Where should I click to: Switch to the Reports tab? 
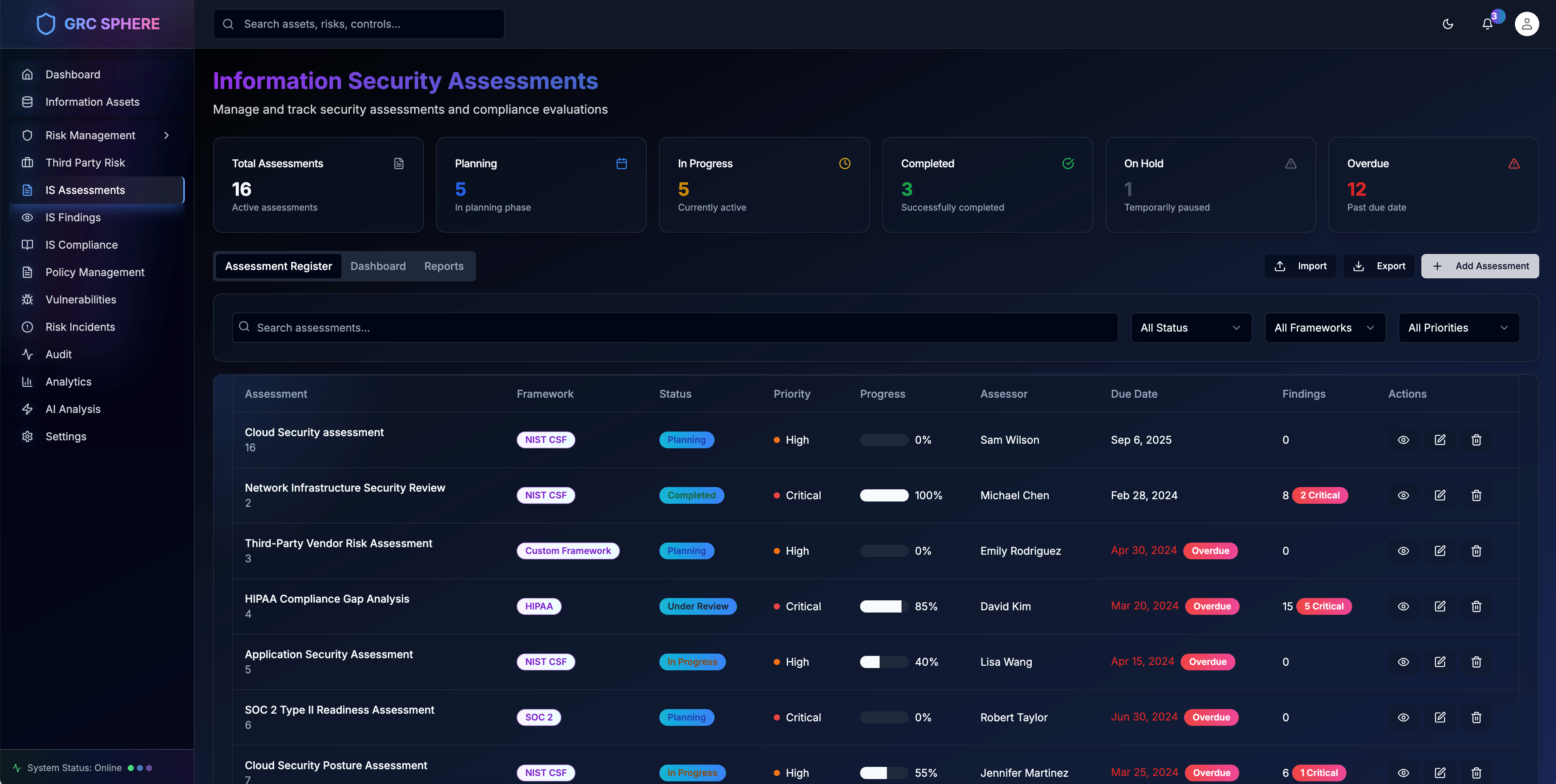tap(443, 267)
